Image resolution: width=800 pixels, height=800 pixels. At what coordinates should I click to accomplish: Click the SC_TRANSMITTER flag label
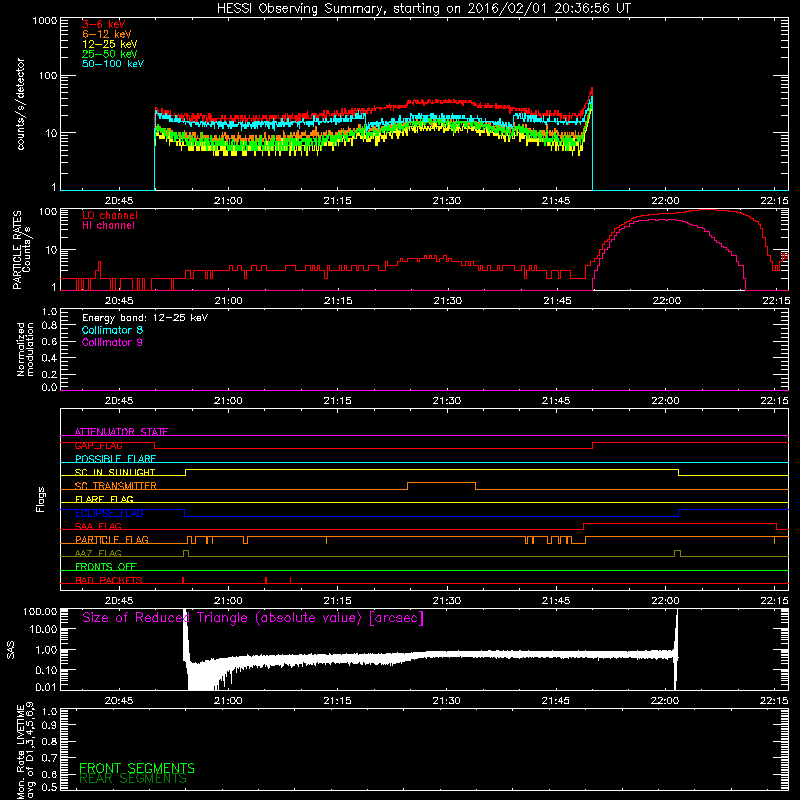(115, 486)
